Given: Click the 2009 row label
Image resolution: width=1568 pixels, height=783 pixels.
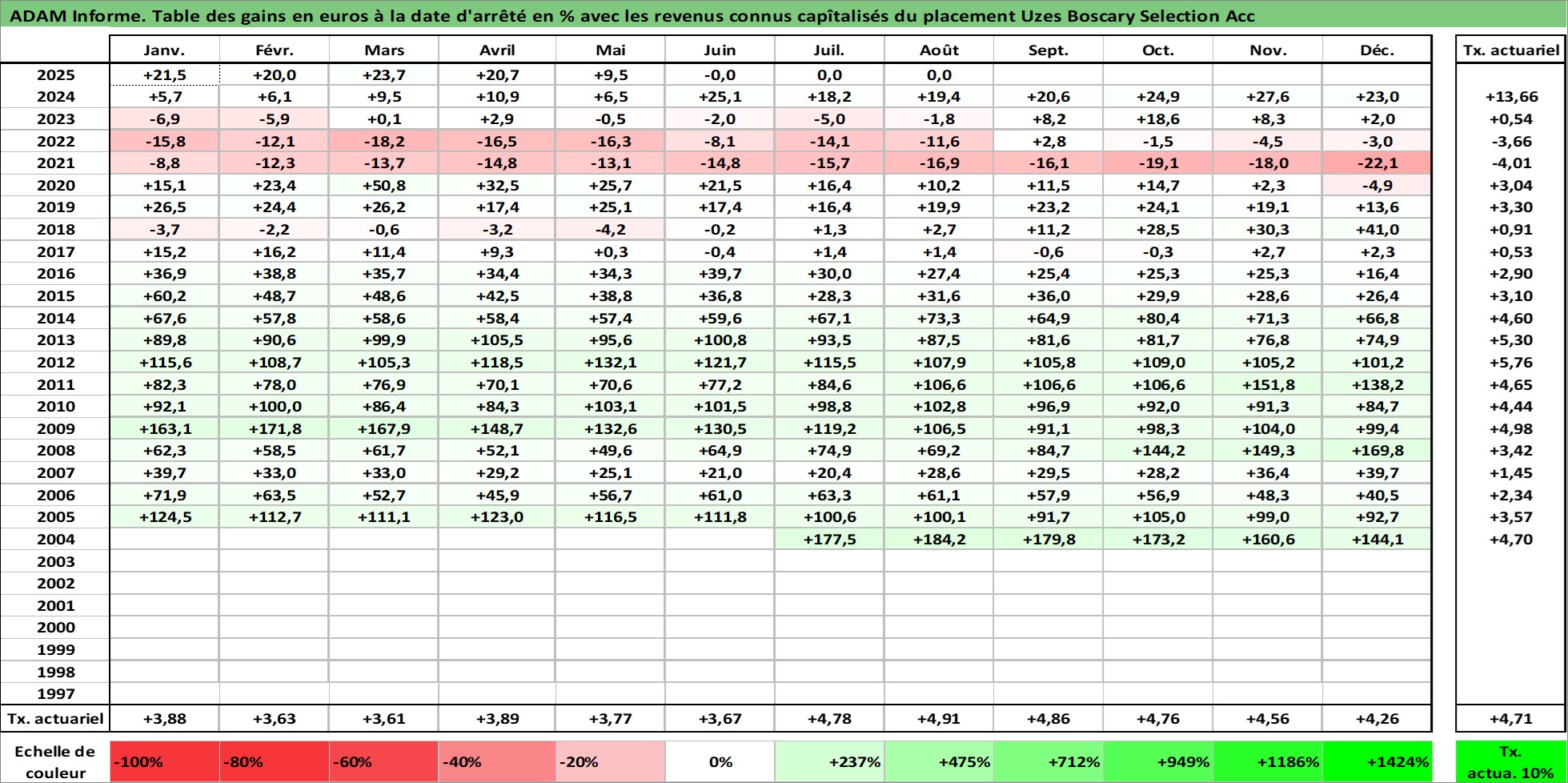Looking at the screenshot, I should tap(55, 428).
